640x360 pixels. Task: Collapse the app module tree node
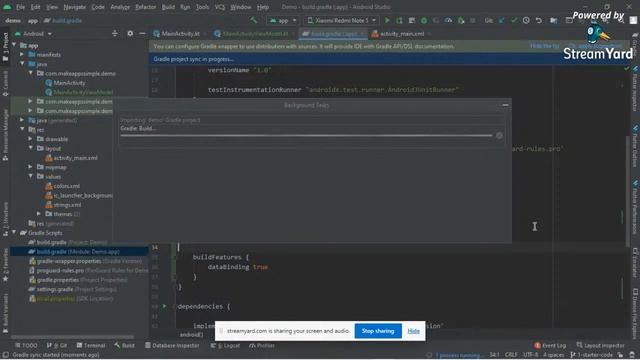[14, 45]
